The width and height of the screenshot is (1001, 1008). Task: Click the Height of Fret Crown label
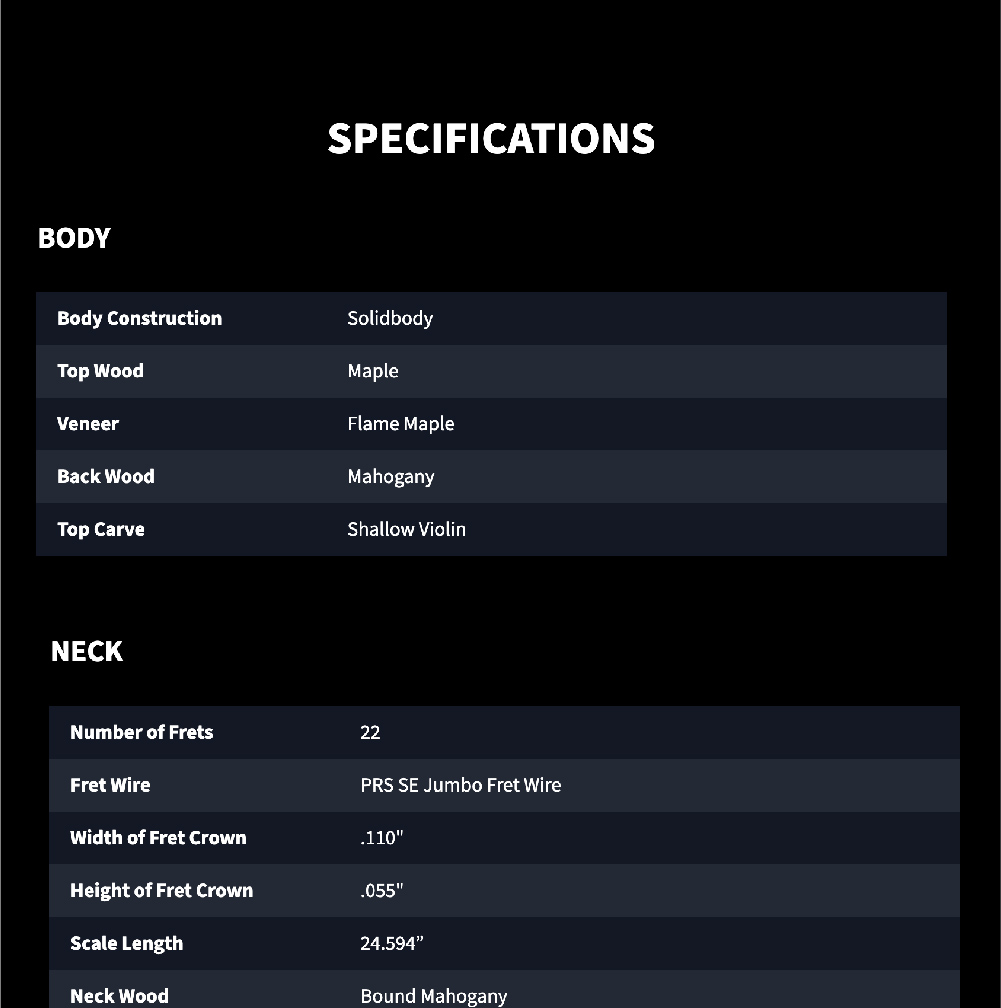pos(161,891)
